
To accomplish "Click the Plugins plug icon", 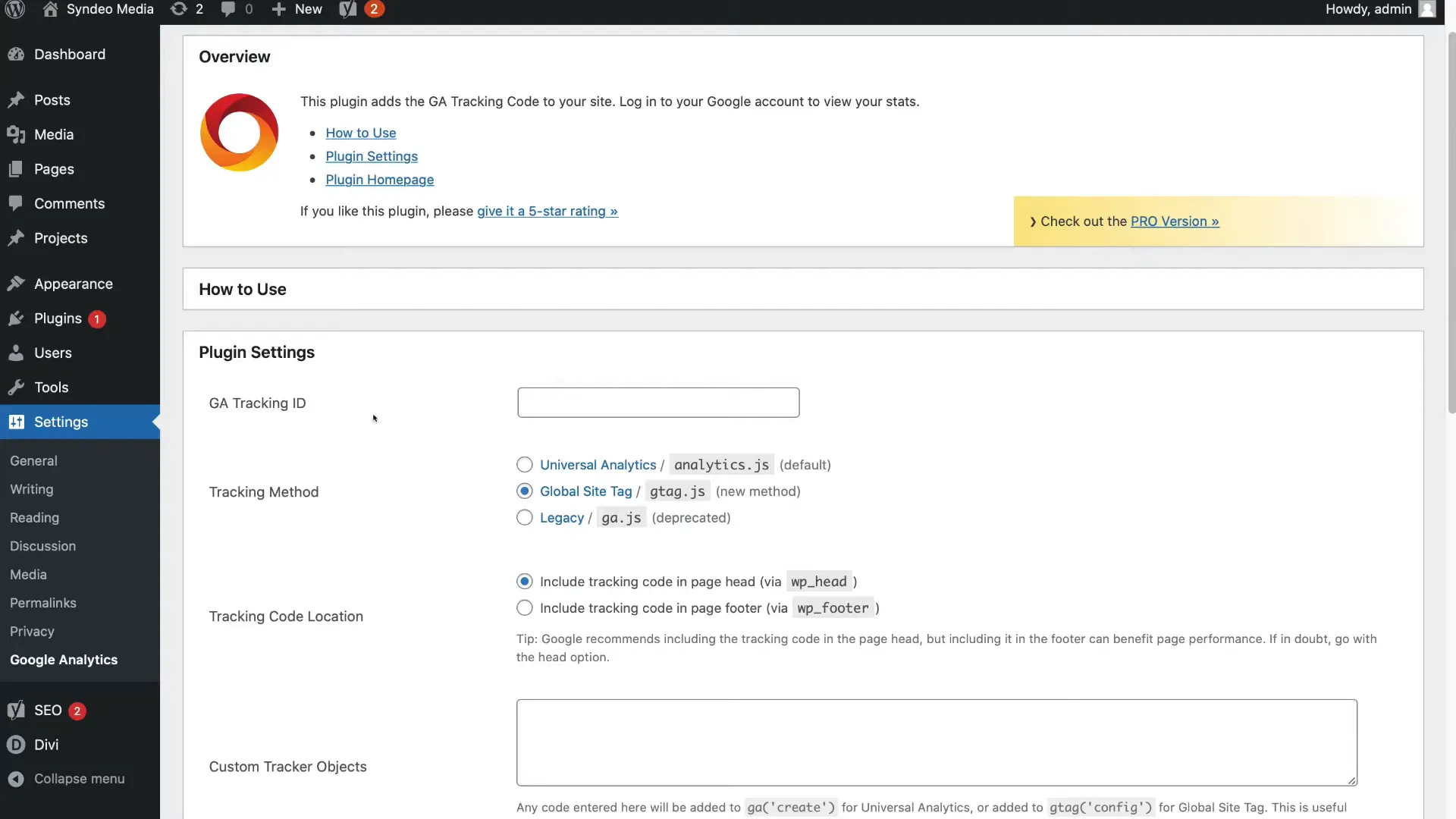I will 16,318.
